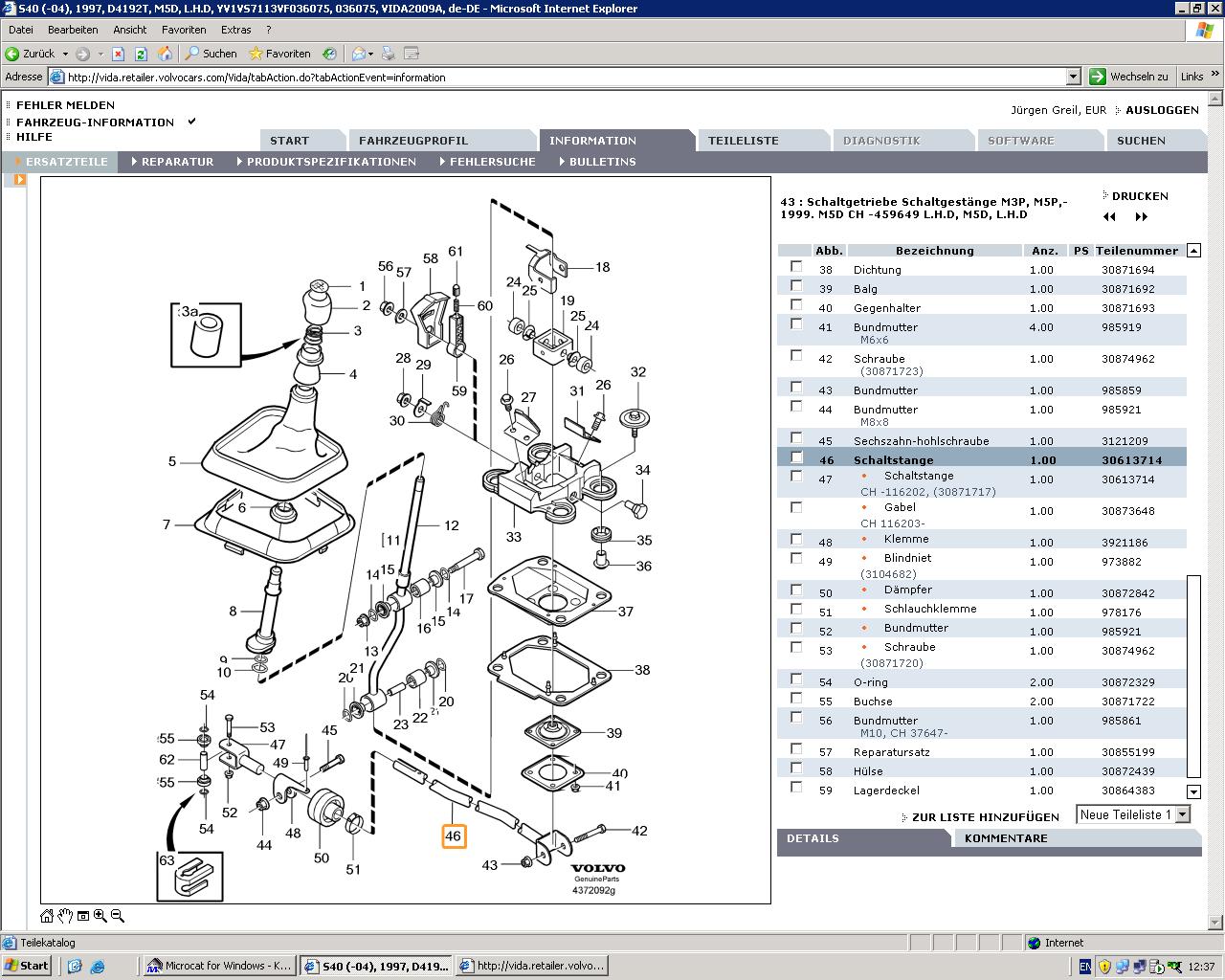
Task: Click the browser Forward arrow icon
Action: 82,54
